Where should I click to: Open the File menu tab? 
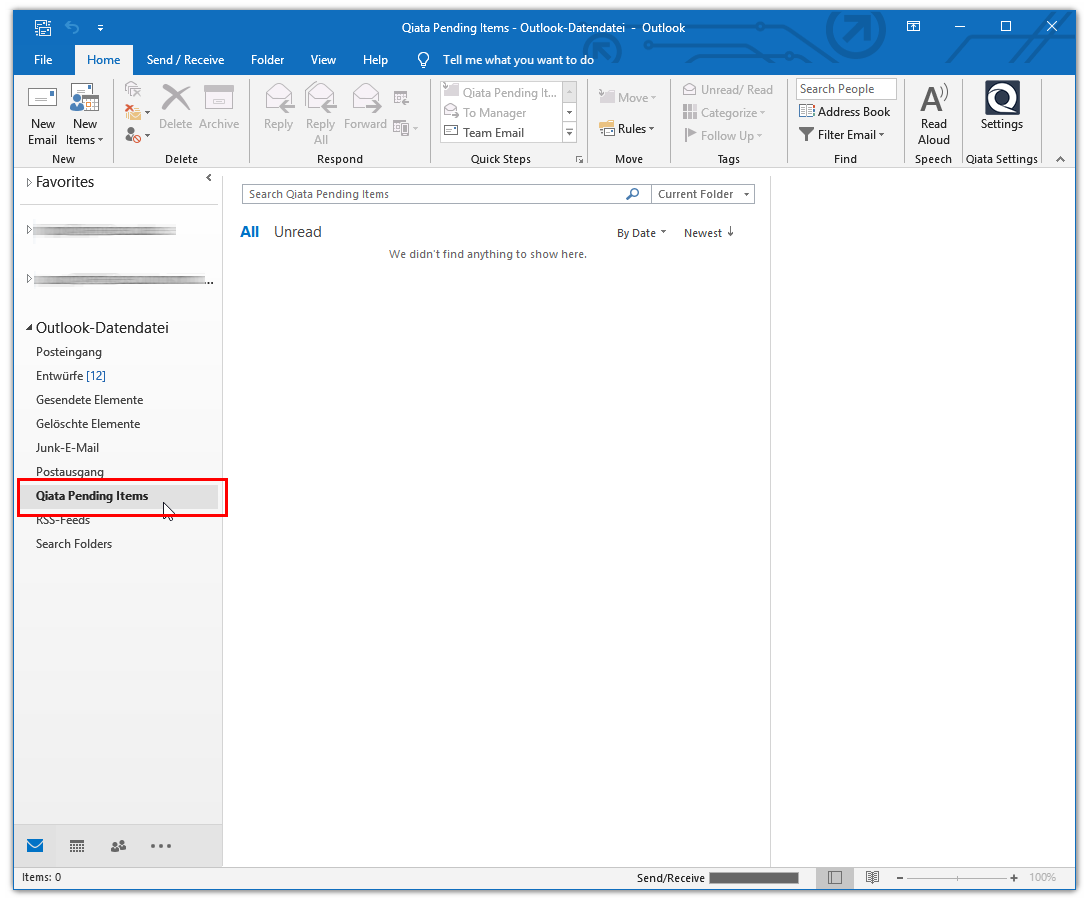coord(43,60)
